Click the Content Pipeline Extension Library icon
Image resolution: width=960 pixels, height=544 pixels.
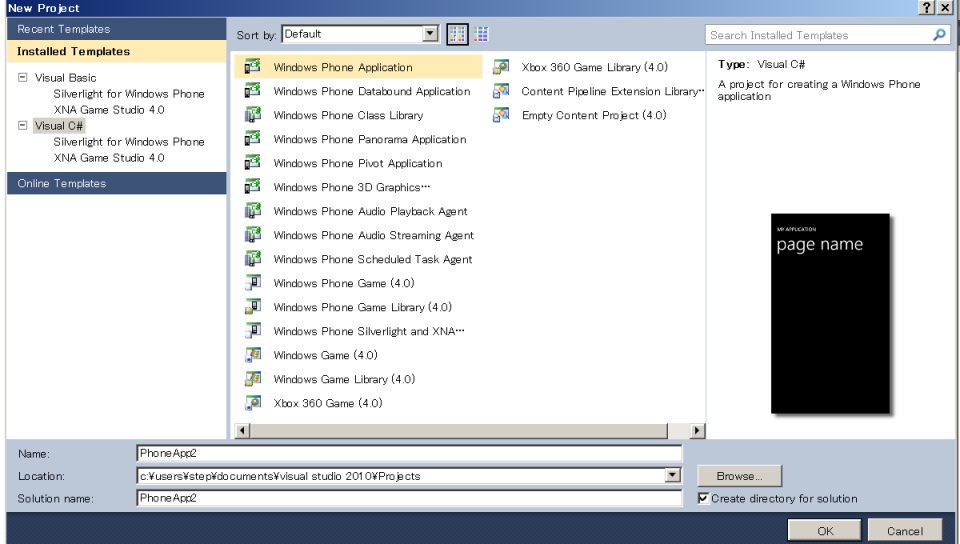[501, 91]
